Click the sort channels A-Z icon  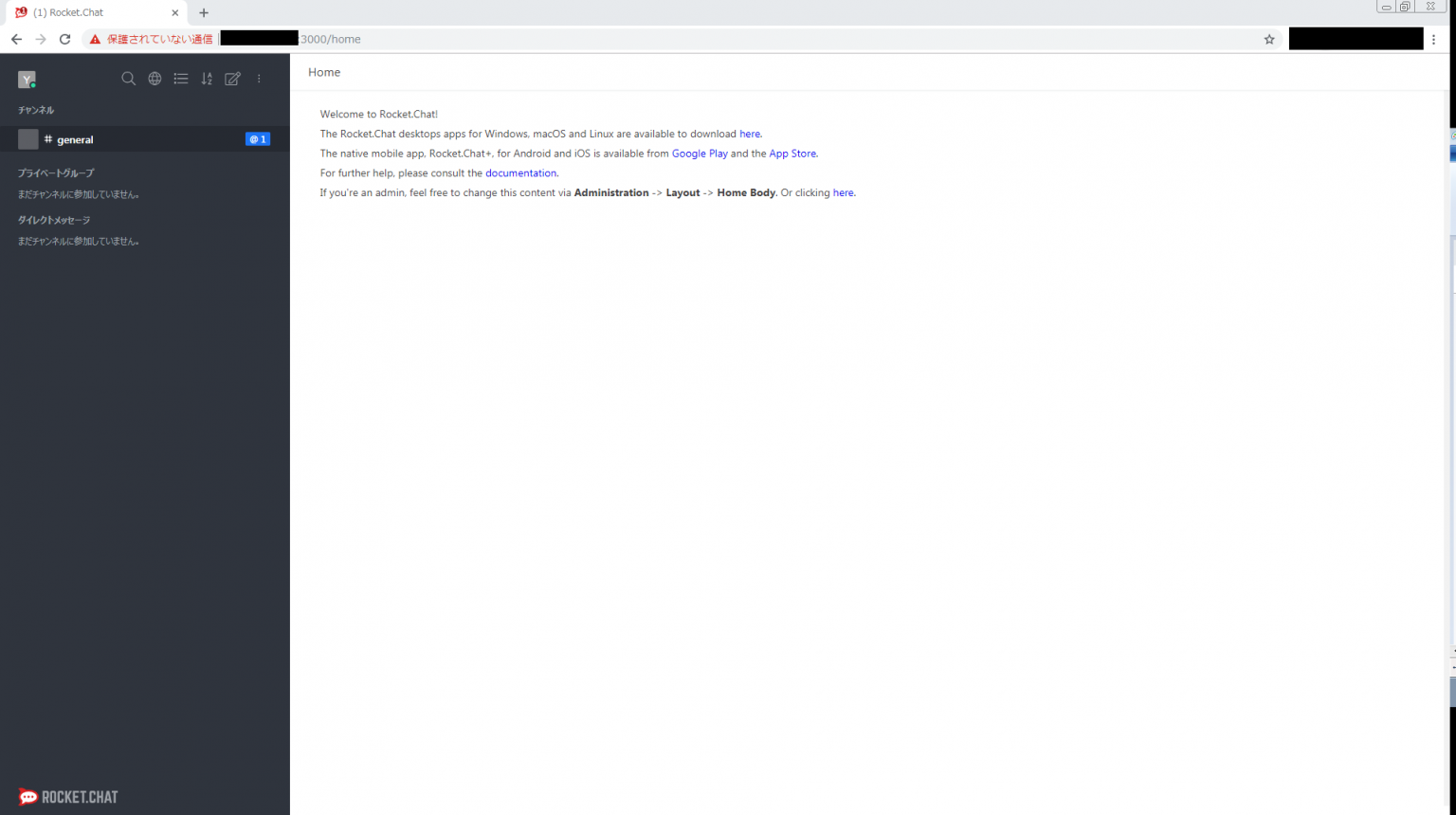pos(207,79)
